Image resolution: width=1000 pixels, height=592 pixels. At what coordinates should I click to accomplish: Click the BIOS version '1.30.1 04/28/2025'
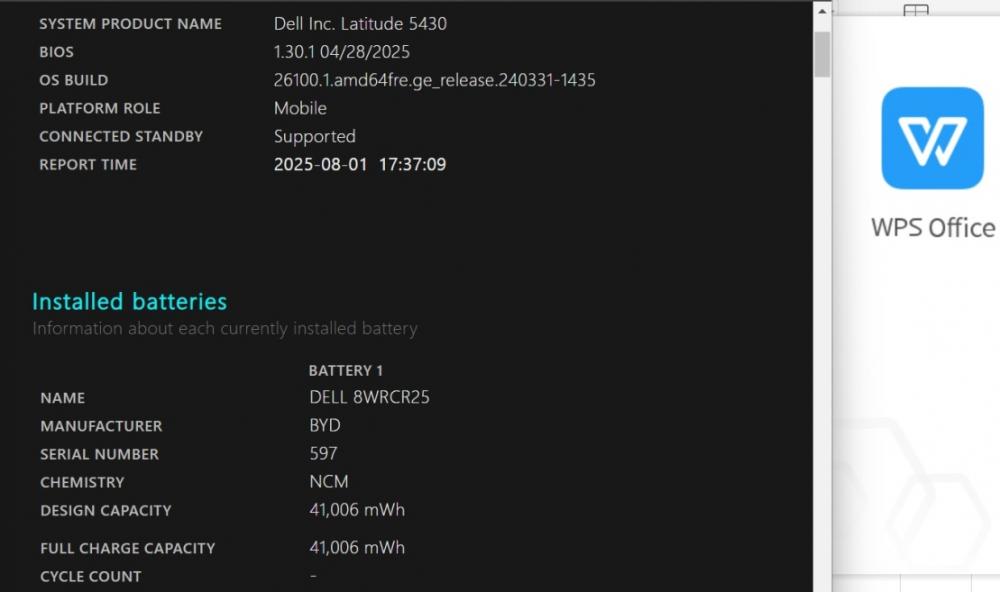[342, 52]
